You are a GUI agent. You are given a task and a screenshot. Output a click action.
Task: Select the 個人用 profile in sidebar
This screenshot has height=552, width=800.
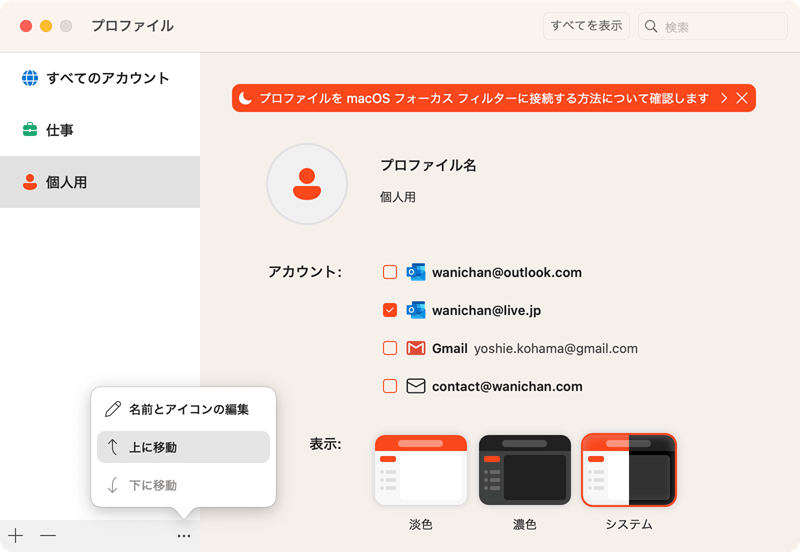pos(100,182)
